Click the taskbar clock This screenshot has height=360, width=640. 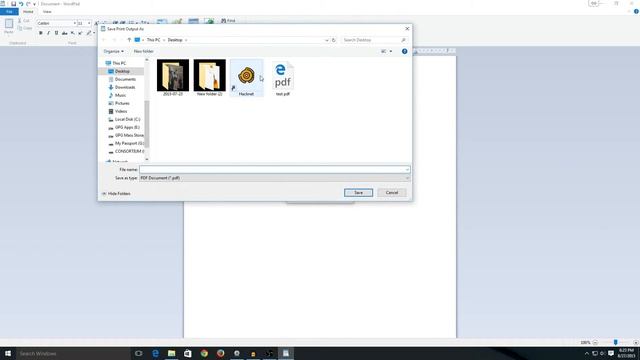626,353
